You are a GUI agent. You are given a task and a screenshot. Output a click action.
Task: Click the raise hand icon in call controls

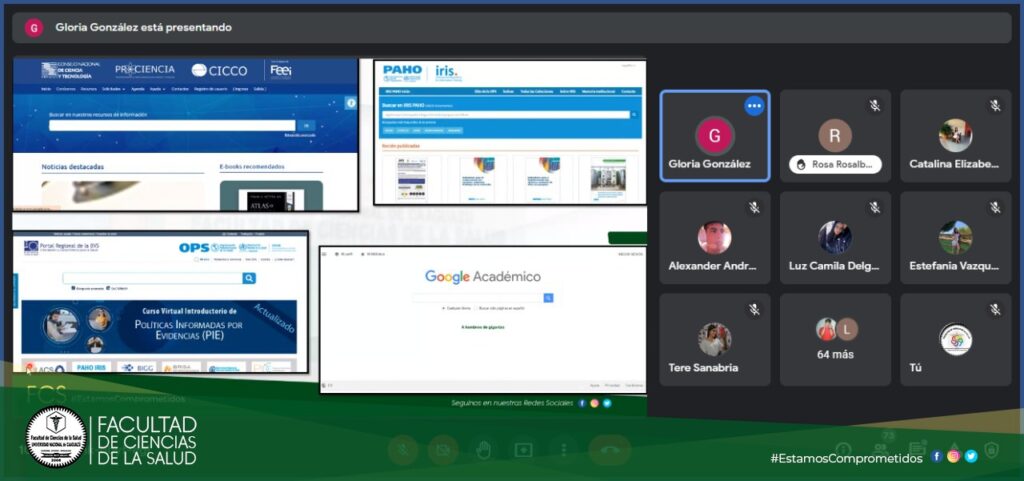pos(483,450)
